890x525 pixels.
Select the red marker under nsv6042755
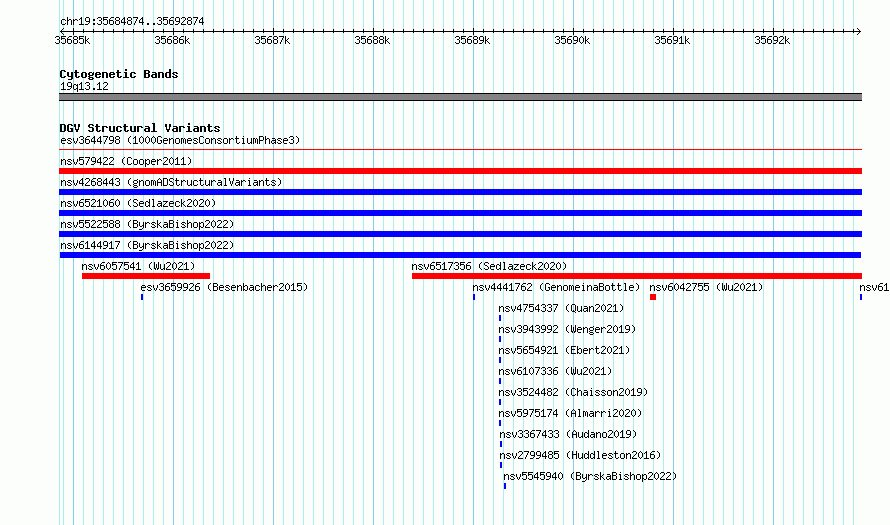[x=653, y=297]
